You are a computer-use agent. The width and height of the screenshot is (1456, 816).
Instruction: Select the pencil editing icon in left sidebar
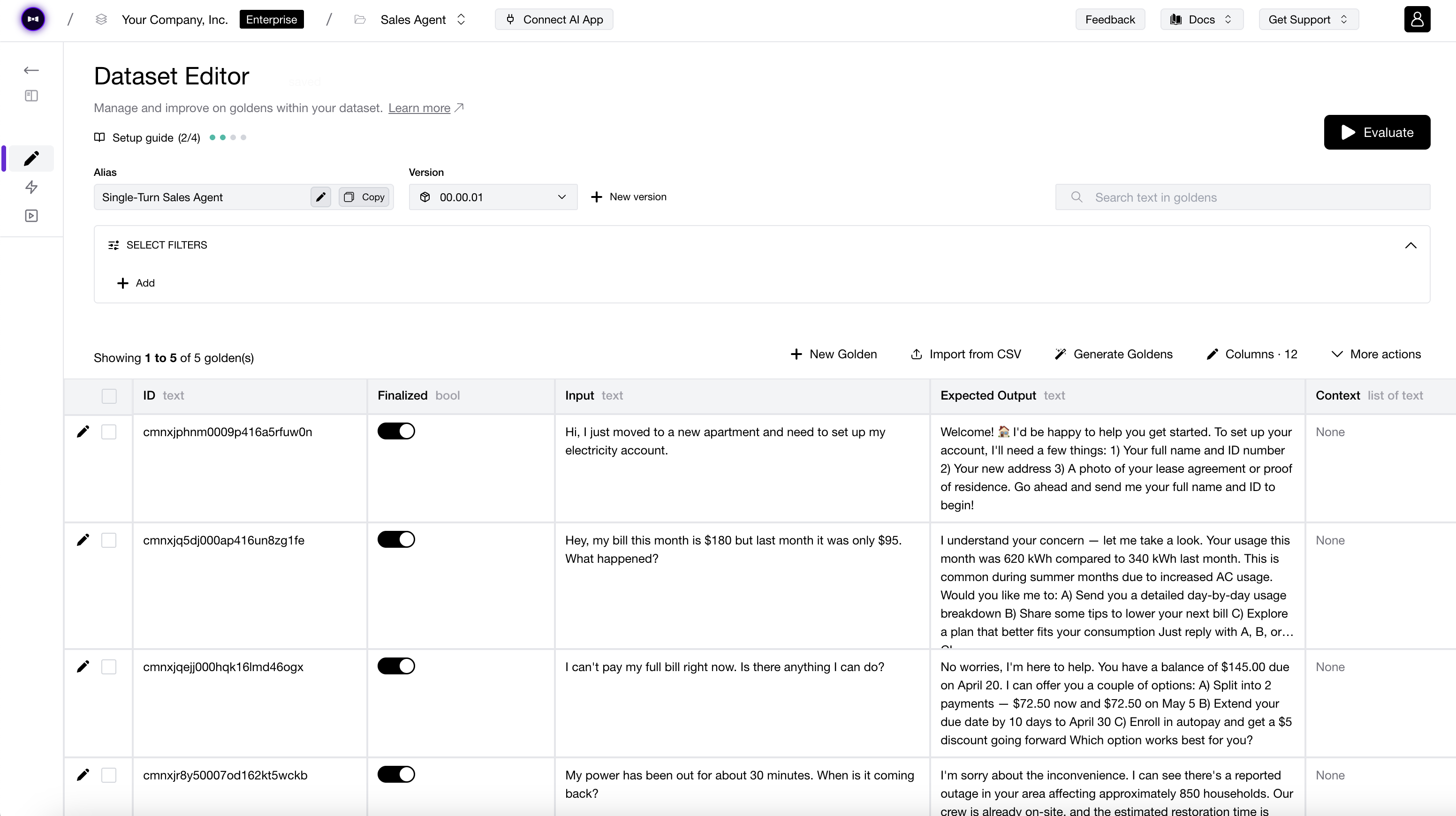31,158
